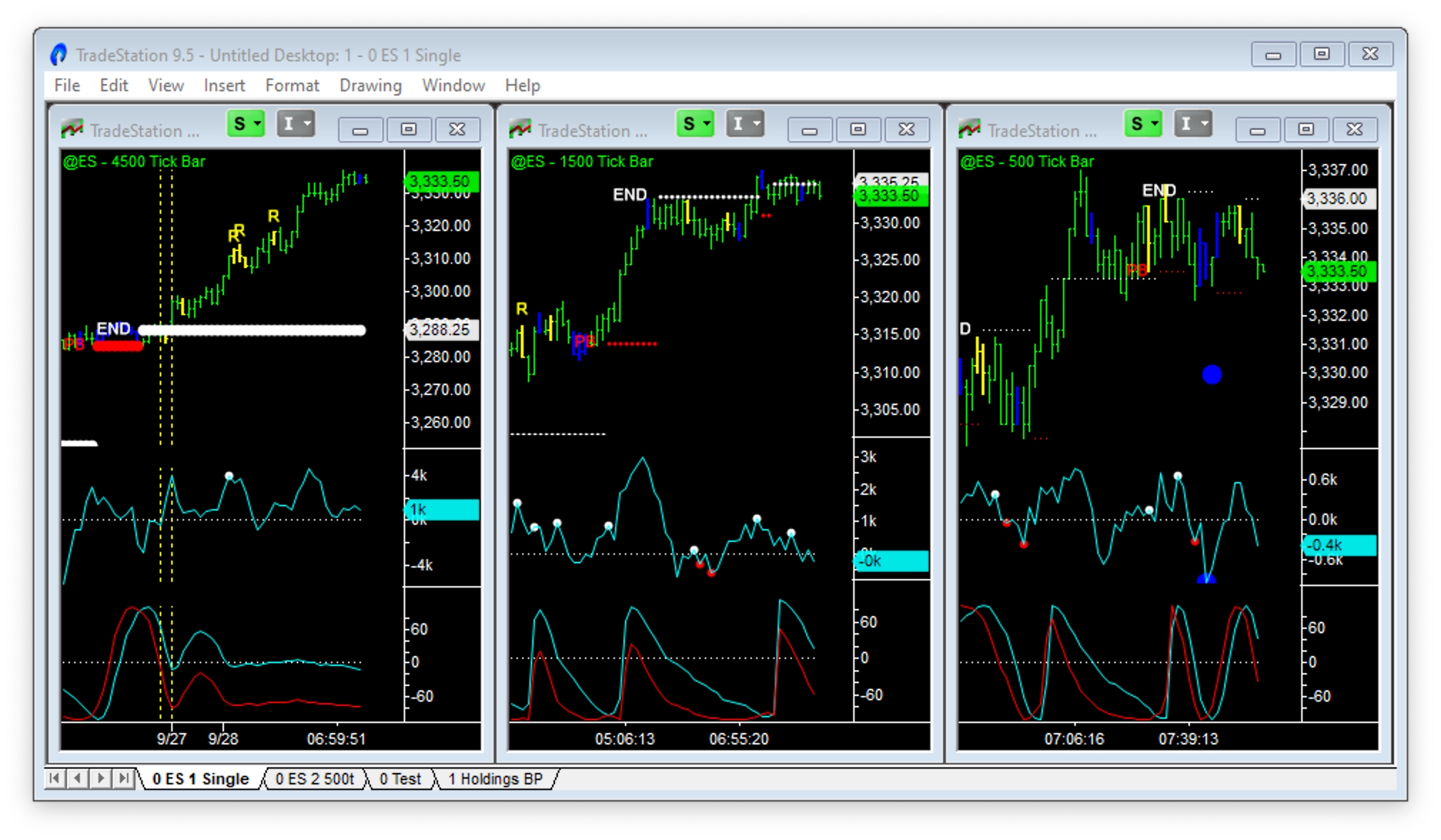Click the END label in the 1500 Tick chart
The width and height of the screenshot is (1441, 840).
pyautogui.click(x=630, y=195)
